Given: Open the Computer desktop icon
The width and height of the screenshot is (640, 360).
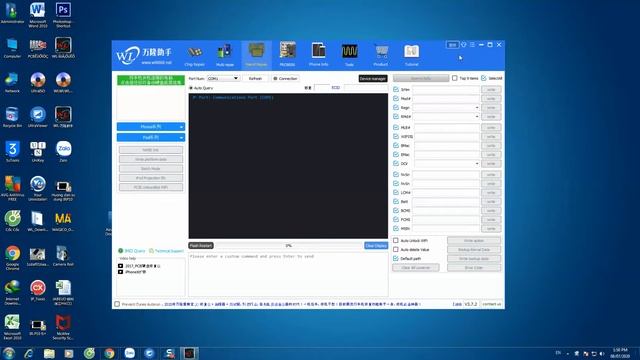Looking at the screenshot, I should click(x=12, y=48).
